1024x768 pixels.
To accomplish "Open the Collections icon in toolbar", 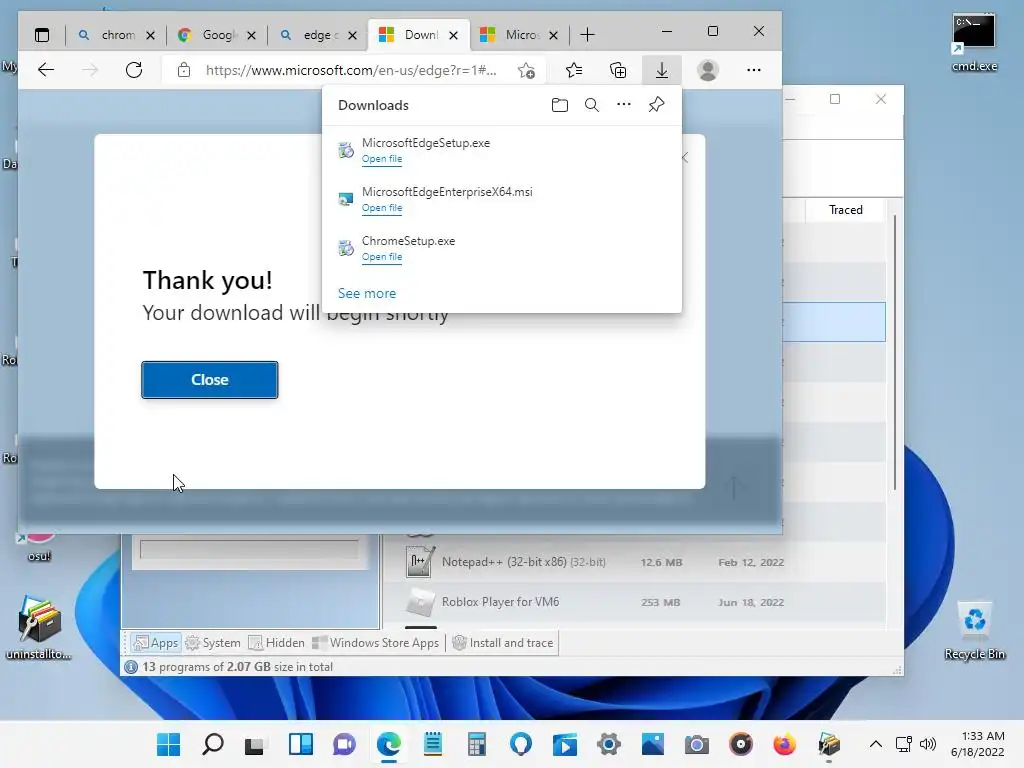I will pyautogui.click(x=618, y=70).
